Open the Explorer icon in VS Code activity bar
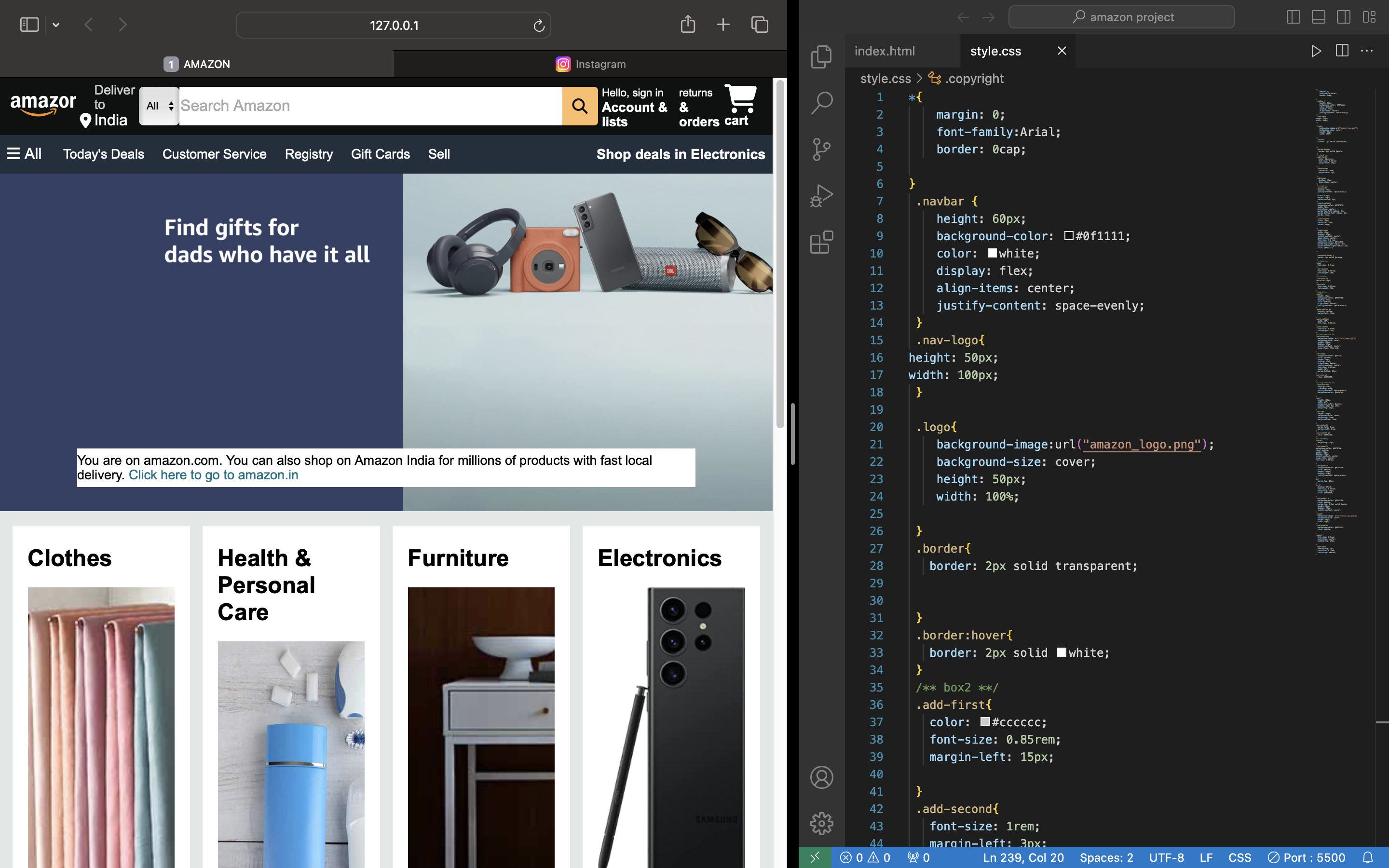This screenshot has height=868, width=1389. click(821, 56)
